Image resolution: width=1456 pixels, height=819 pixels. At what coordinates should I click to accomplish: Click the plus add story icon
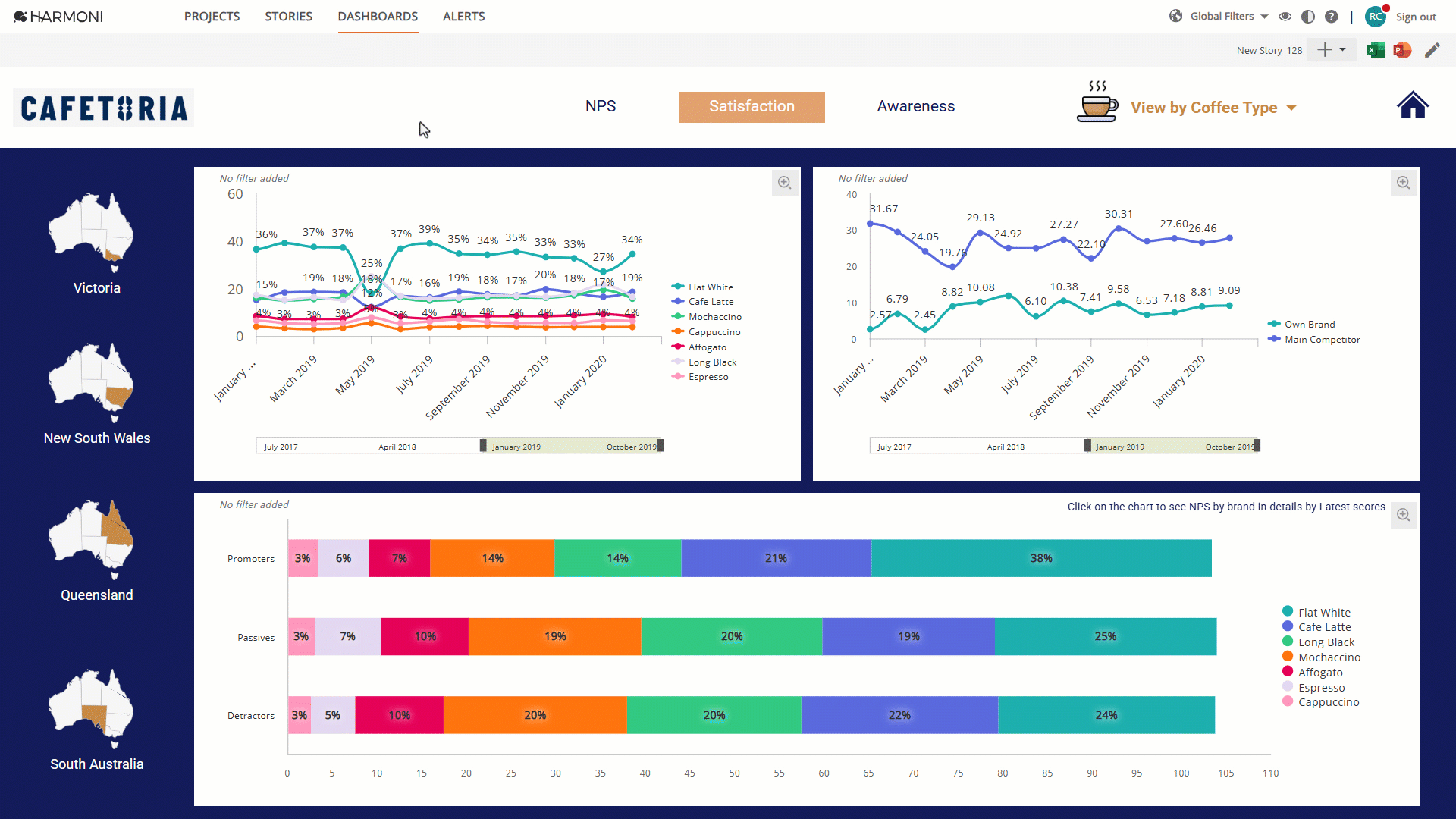point(1324,50)
